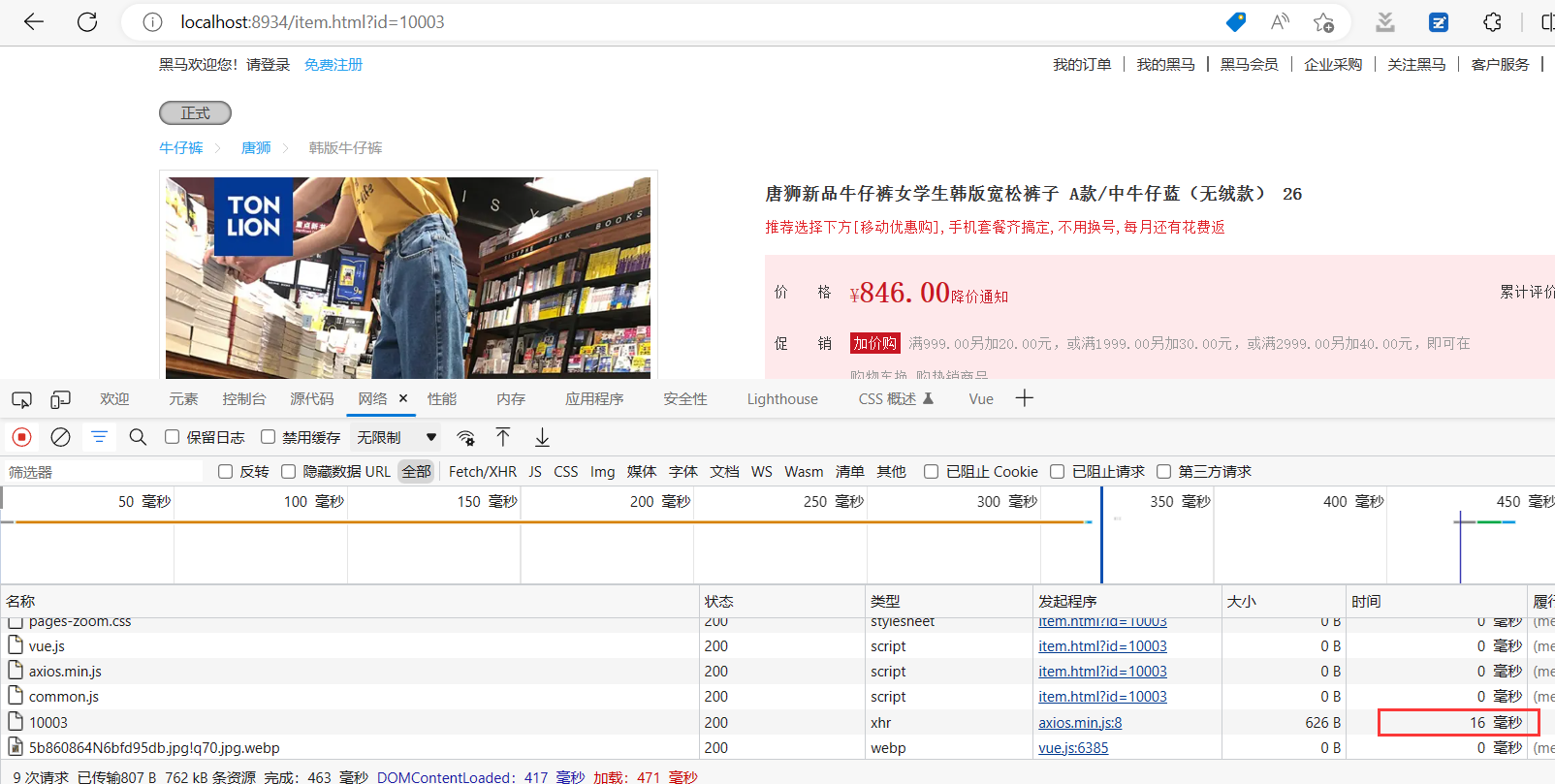Image resolution: width=1555 pixels, height=784 pixels.
Task: Click the 加价购 promotion tag
Action: pyautogui.click(x=875, y=343)
